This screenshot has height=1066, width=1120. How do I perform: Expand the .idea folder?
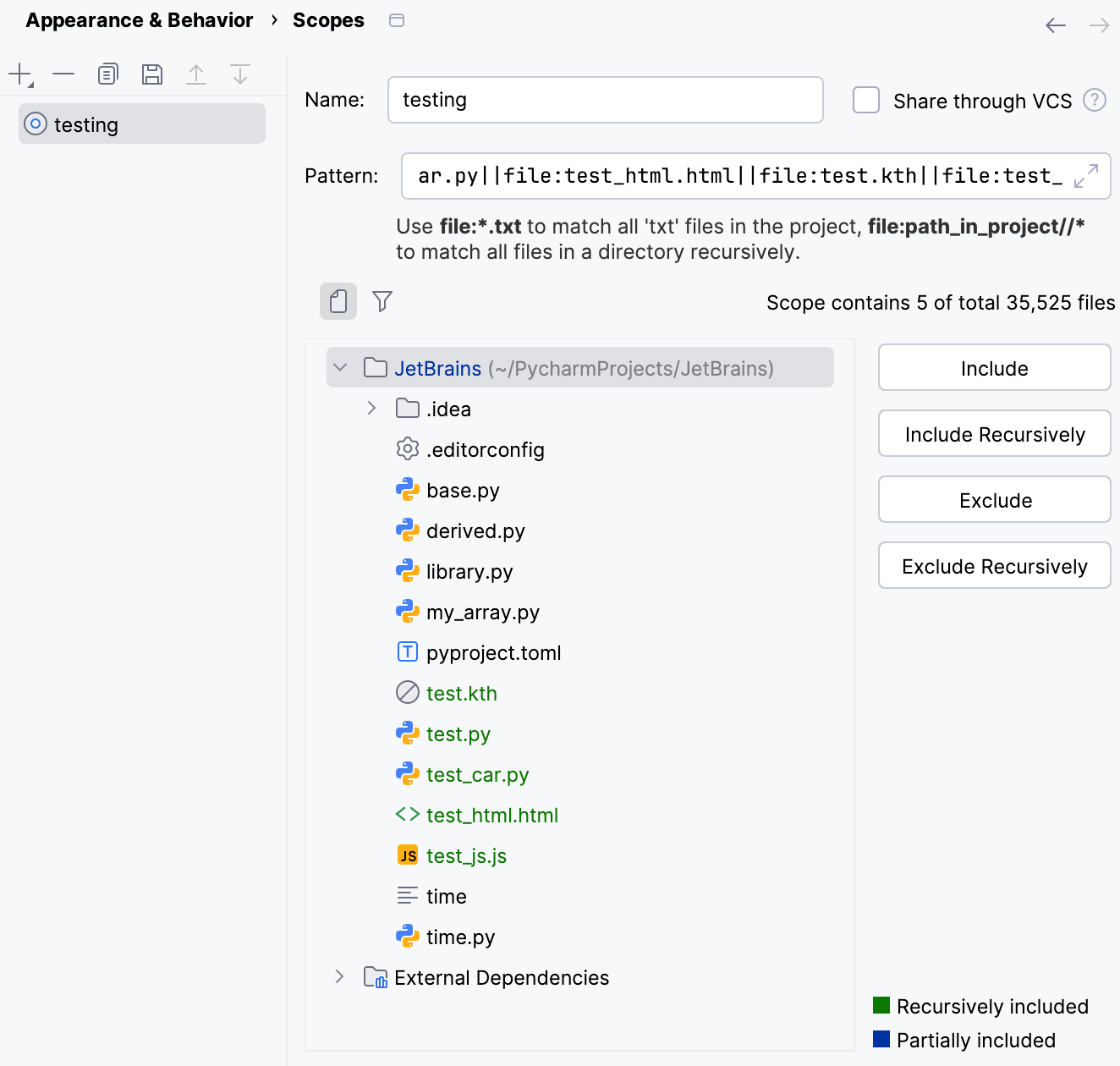[371, 408]
